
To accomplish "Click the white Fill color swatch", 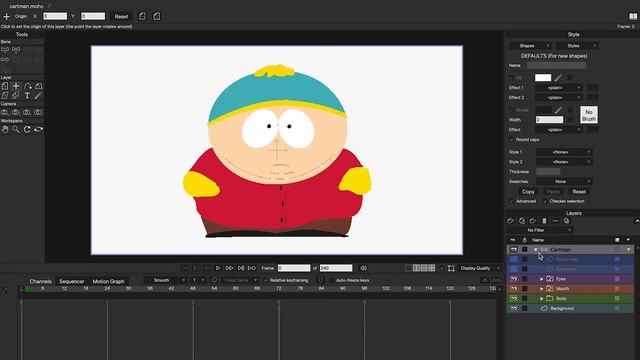I will pyautogui.click(x=543, y=78).
